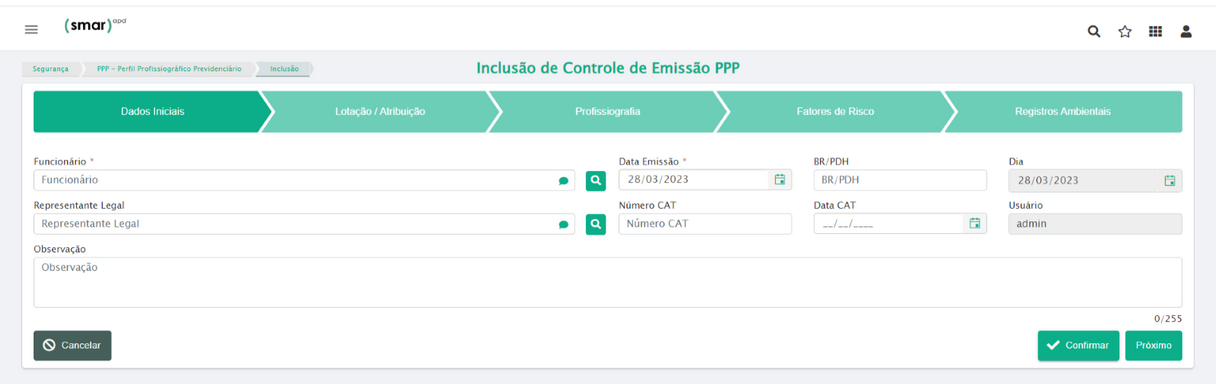Focus the Observação text area

coord(608,282)
